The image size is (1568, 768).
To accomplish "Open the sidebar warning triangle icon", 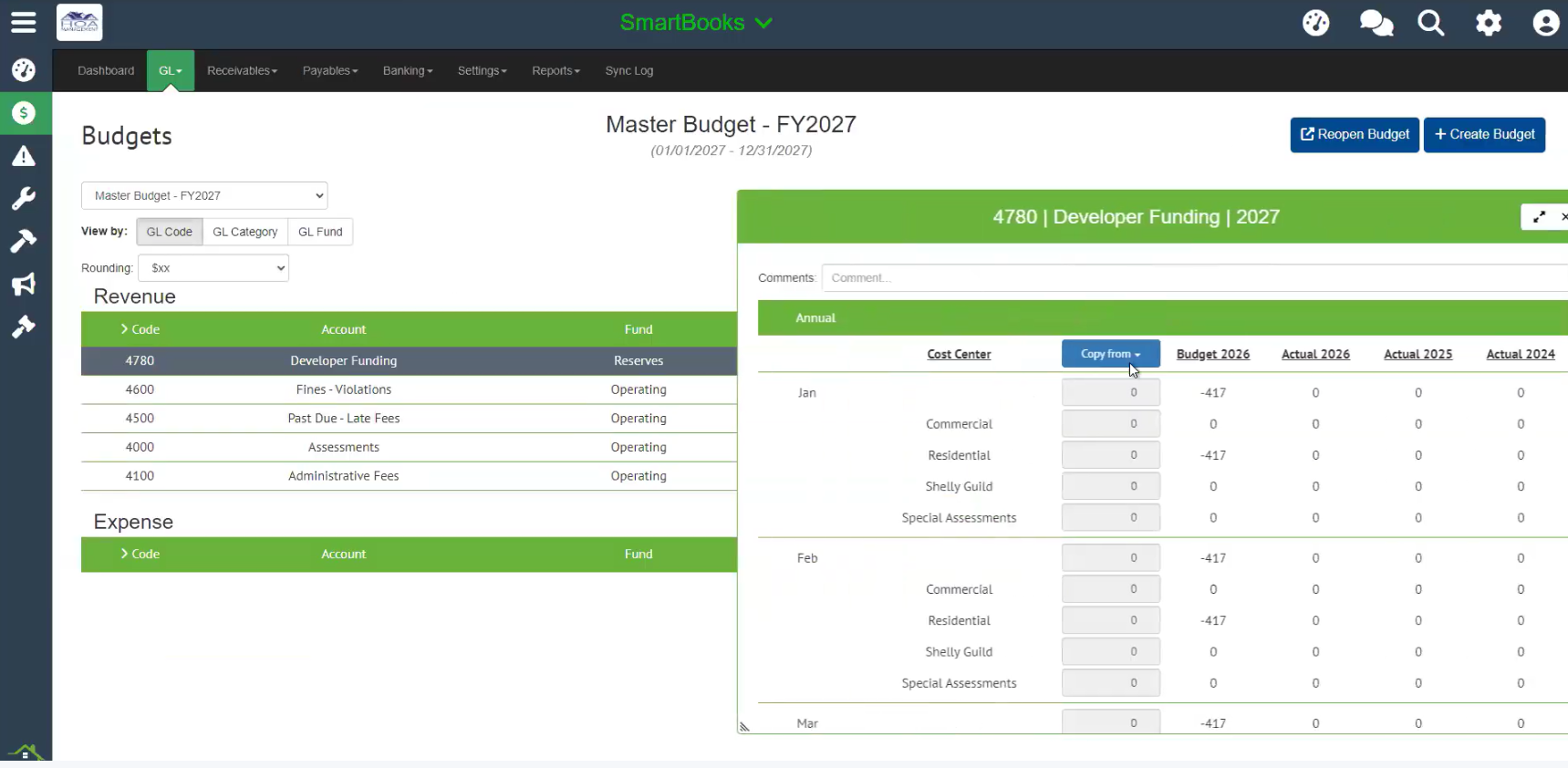I will pyautogui.click(x=24, y=156).
